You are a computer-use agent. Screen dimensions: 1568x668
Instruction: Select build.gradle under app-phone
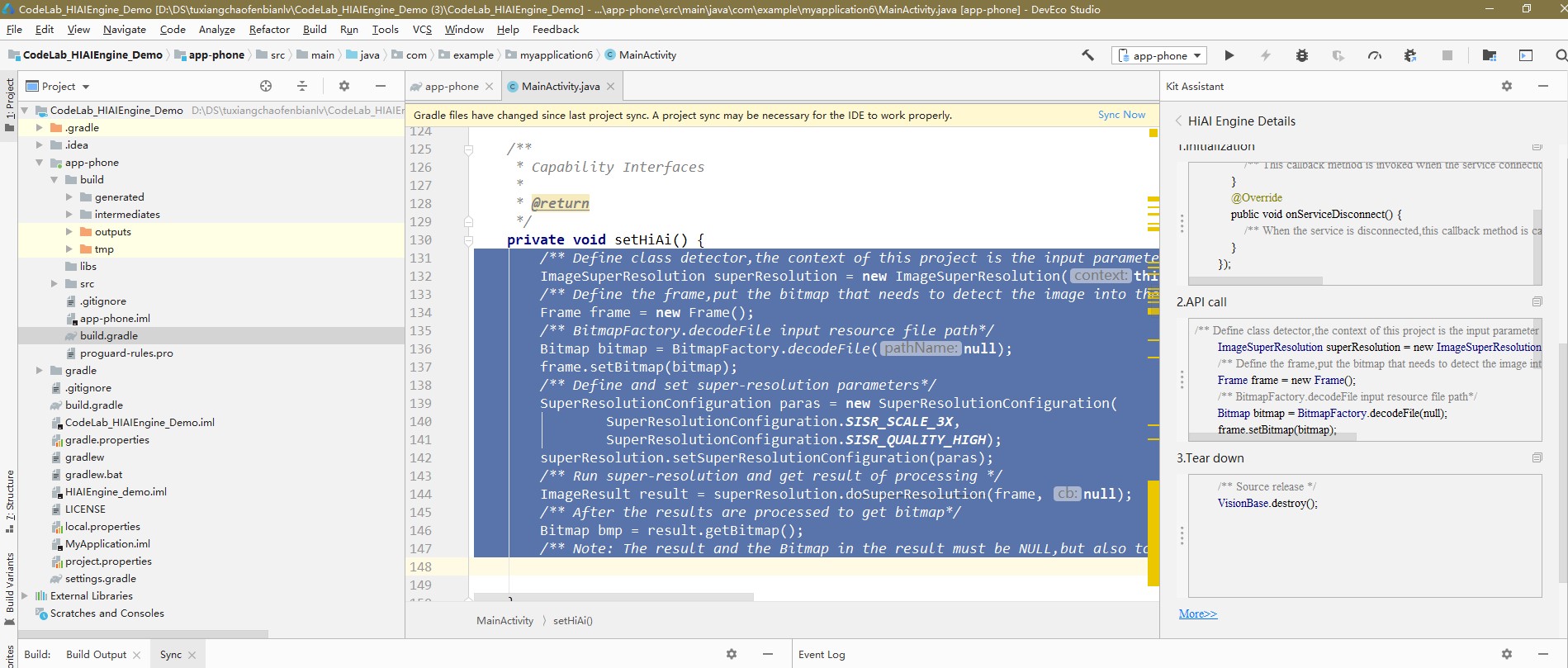point(109,336)
